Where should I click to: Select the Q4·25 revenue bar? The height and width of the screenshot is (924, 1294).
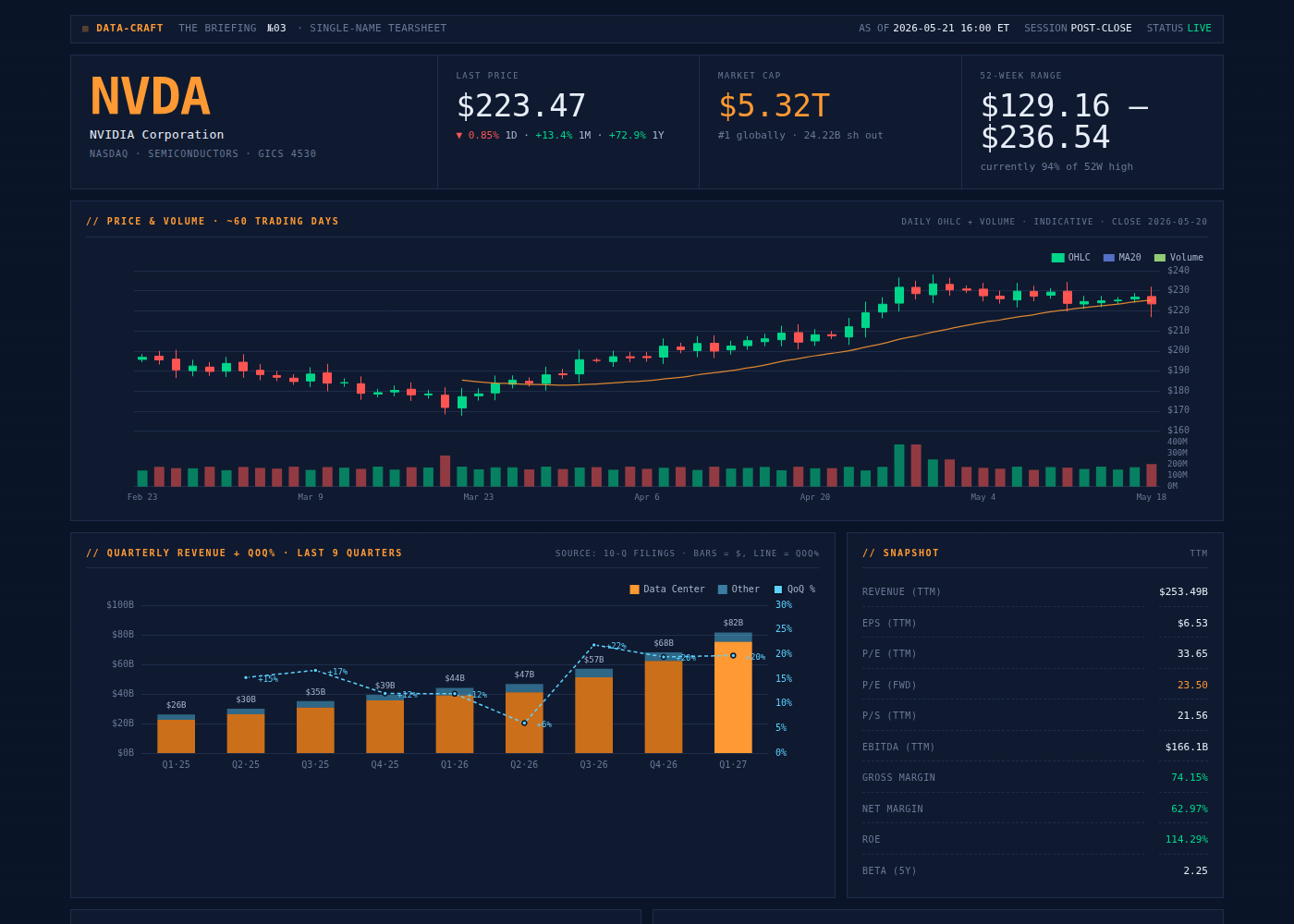tap(385, 724)
